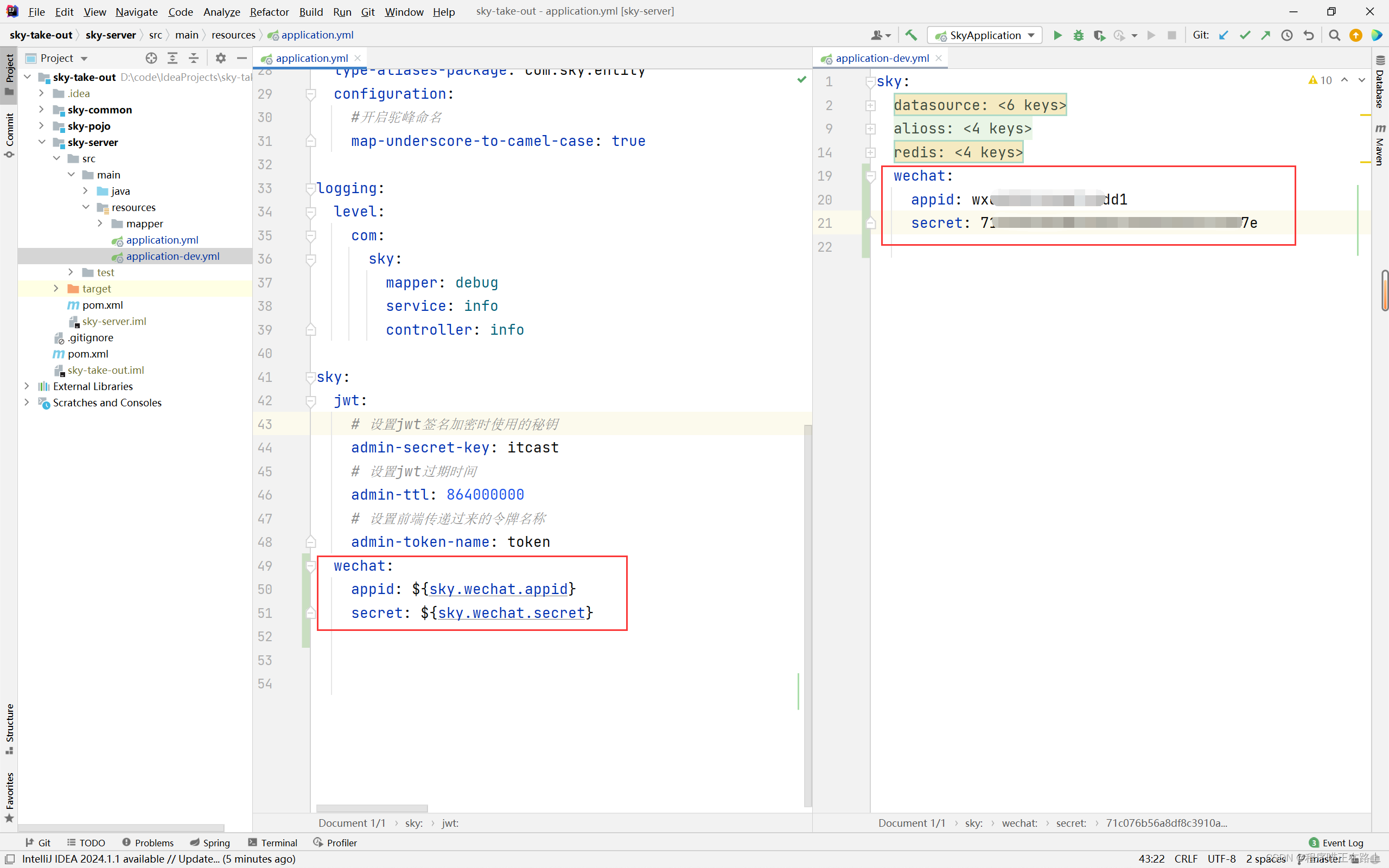The width and height of the screenshot is (1389, 868).
Task: Toggle the Project tool window sidebar button
Action: [9, 74]
